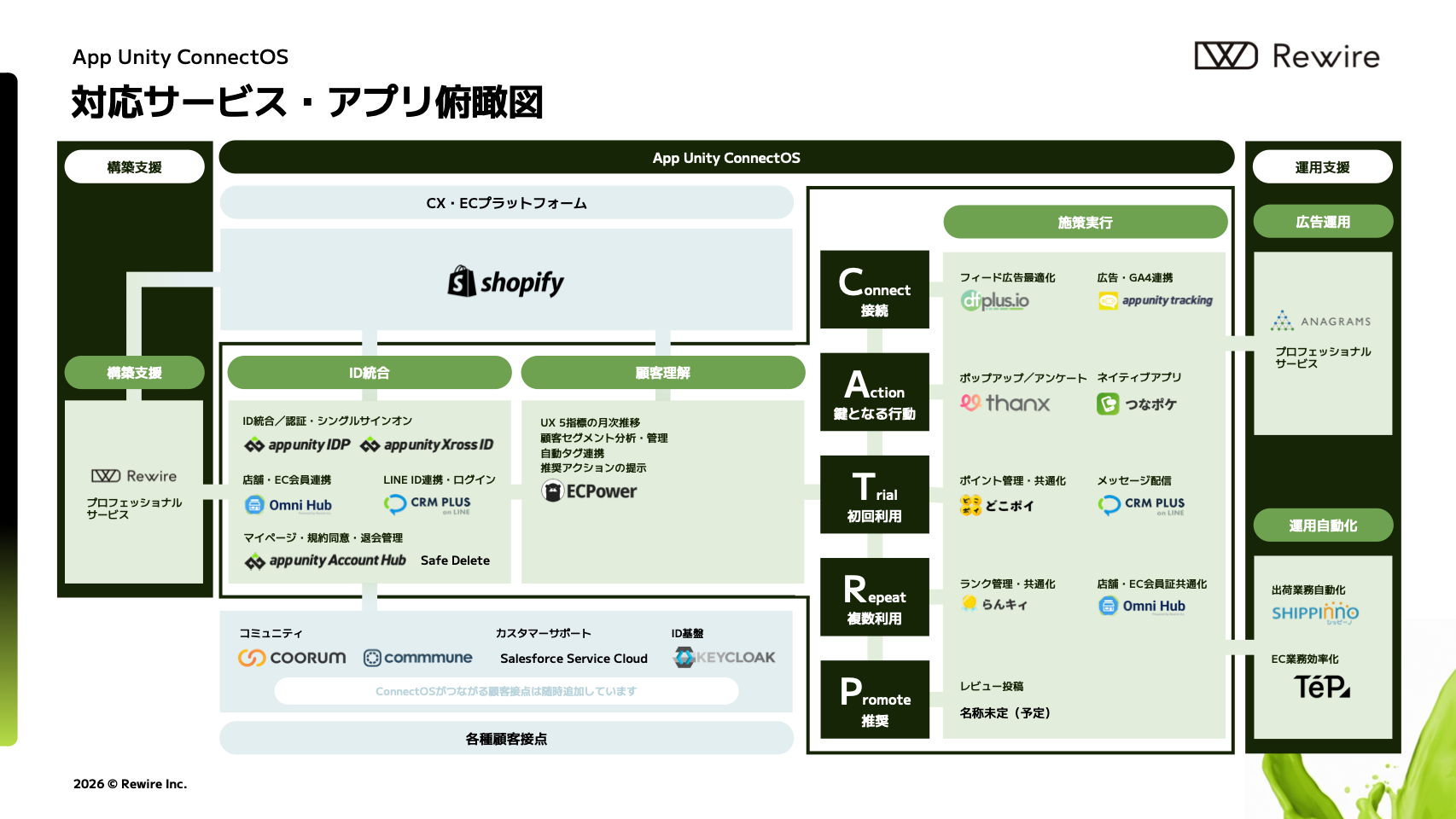Click the COORUM logo
The image size is (1456, 819).
(x=292, y=658)
